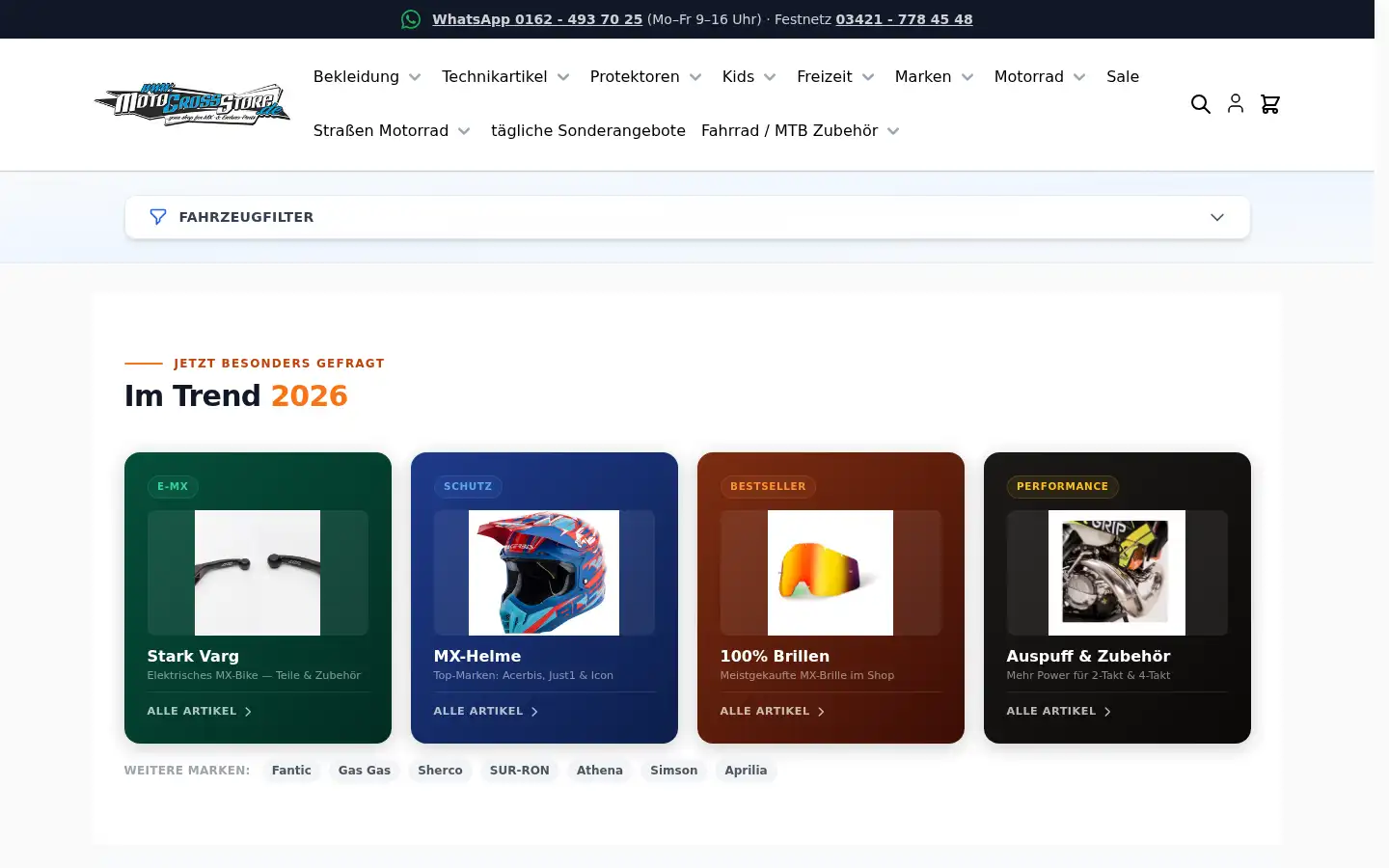Select the SUR-RON brand chip
1389x868 pixels.
519,771
